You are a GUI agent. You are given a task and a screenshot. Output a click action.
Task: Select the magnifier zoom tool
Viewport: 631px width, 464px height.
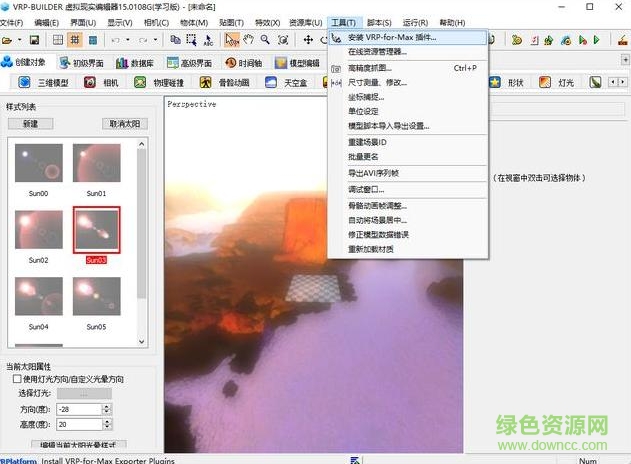tap(265, 39)
